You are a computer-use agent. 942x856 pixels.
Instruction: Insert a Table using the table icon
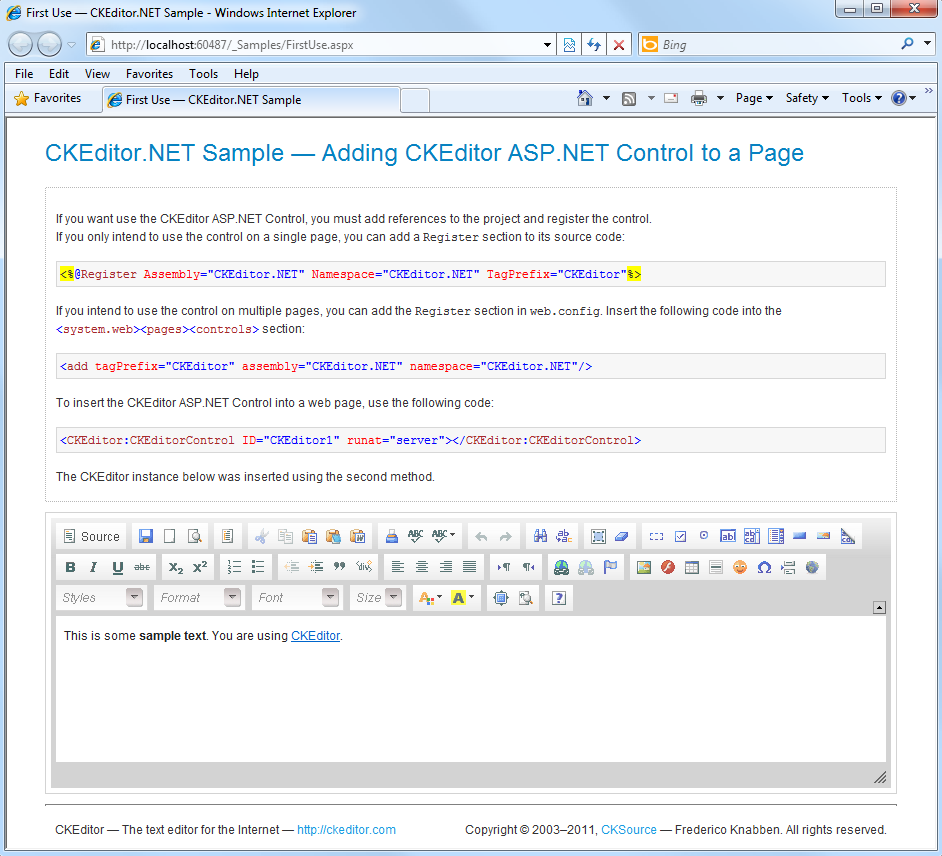[691, 567]
